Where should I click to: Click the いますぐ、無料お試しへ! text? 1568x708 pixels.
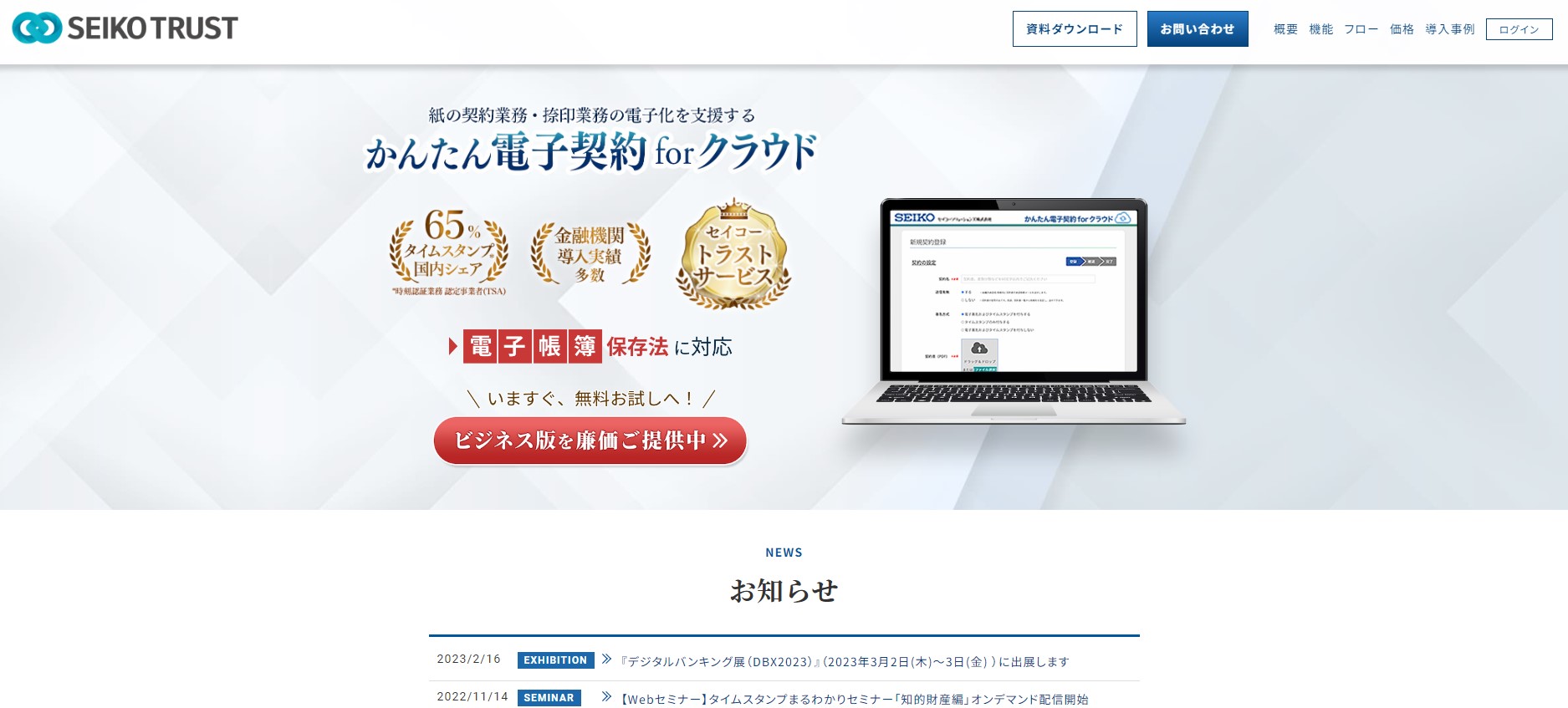[590, 399]
